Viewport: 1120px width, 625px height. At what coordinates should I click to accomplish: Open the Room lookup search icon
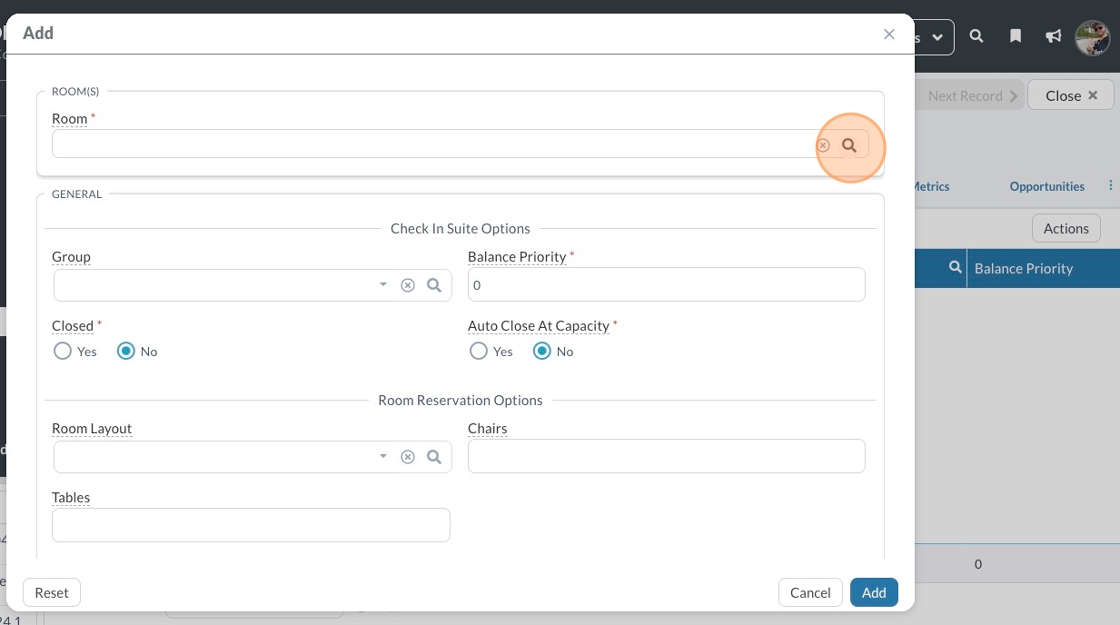coord(849,145)
